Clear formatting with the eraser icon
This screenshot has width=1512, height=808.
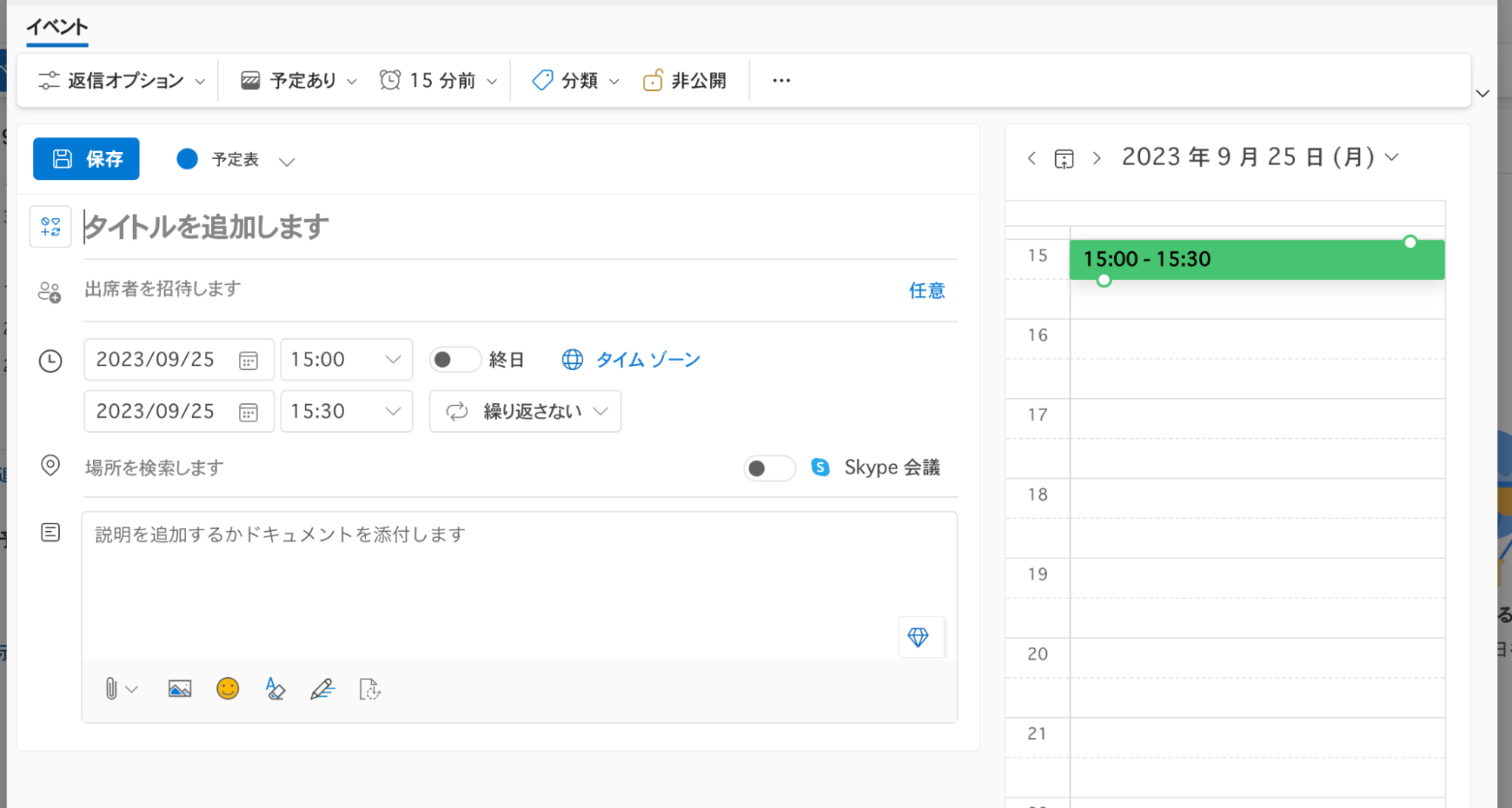275,688
